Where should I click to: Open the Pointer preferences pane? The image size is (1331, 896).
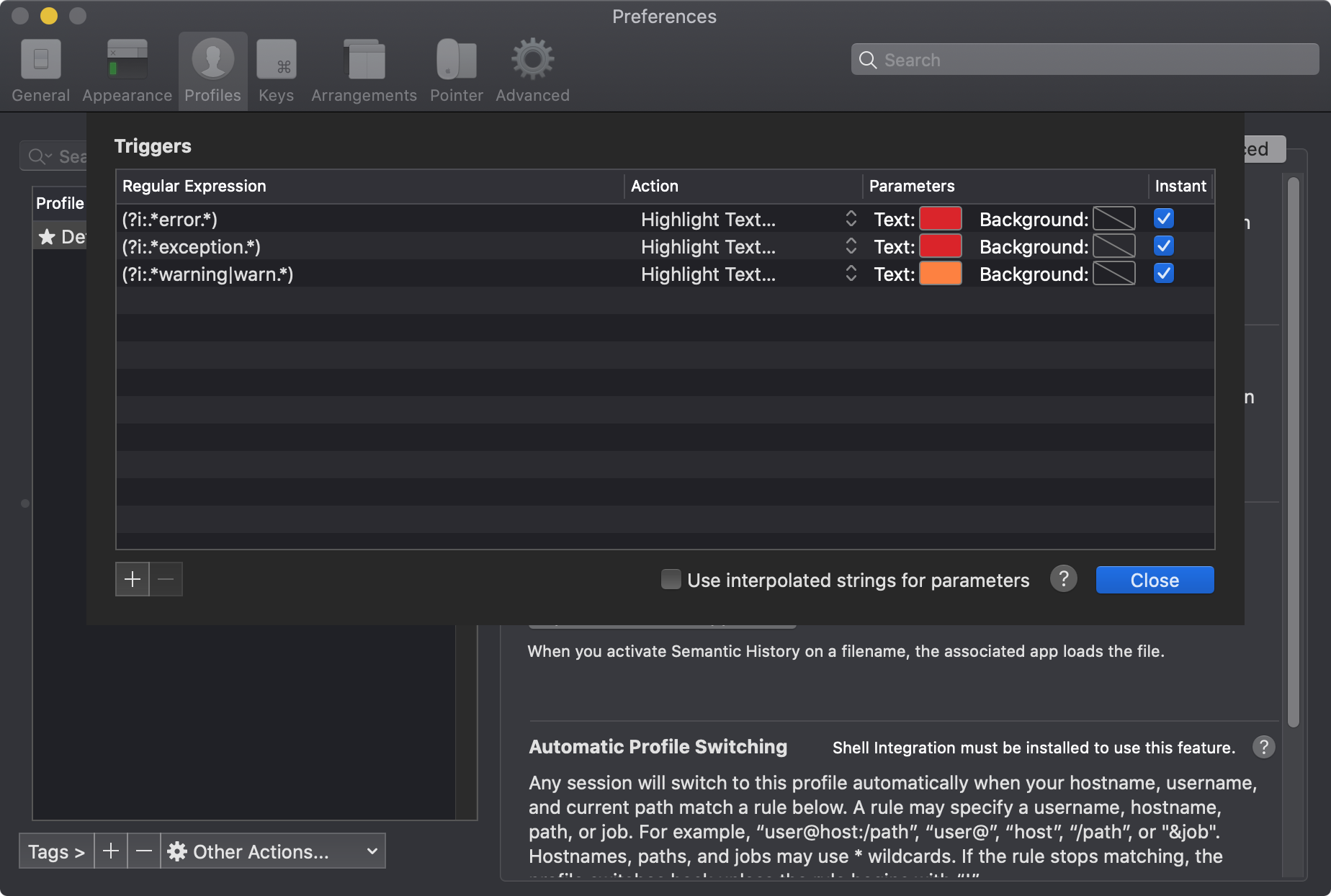(456, 71)
